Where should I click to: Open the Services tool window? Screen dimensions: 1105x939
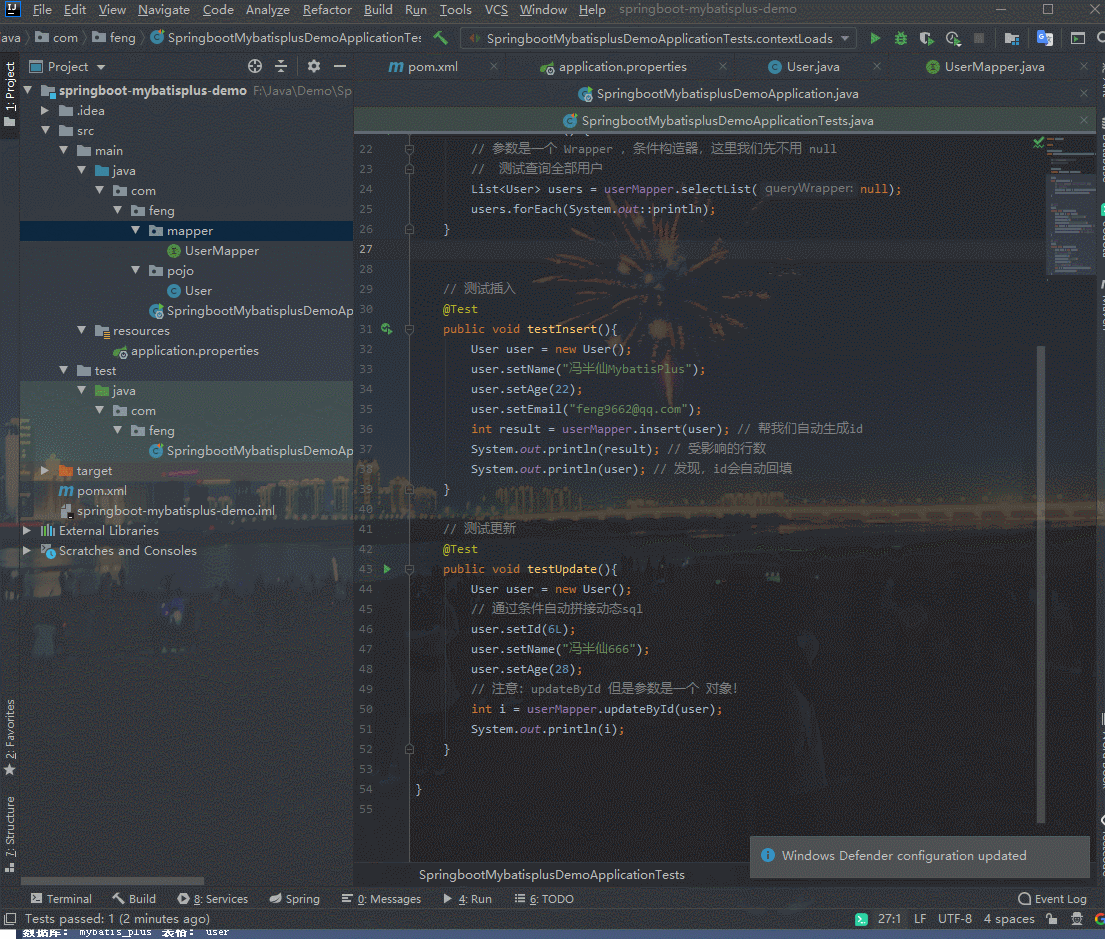pos(213,899)
